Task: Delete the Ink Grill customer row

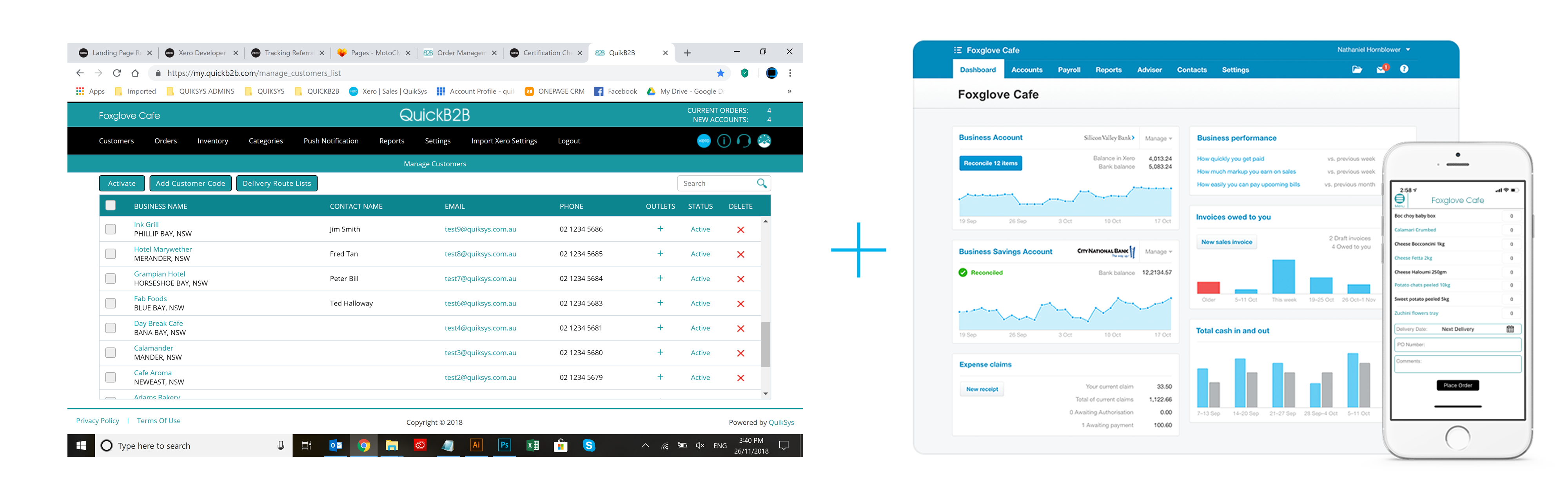Action: tap(740, 229)
